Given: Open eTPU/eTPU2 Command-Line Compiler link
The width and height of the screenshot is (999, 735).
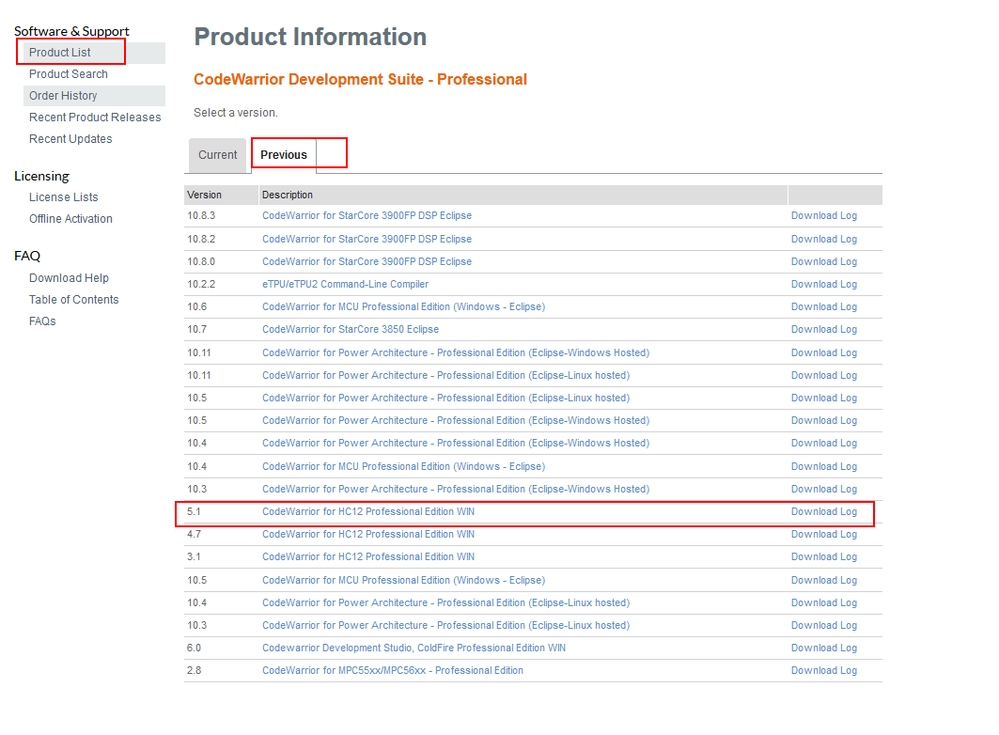Looking at the screenshot, I should (345, 284).
